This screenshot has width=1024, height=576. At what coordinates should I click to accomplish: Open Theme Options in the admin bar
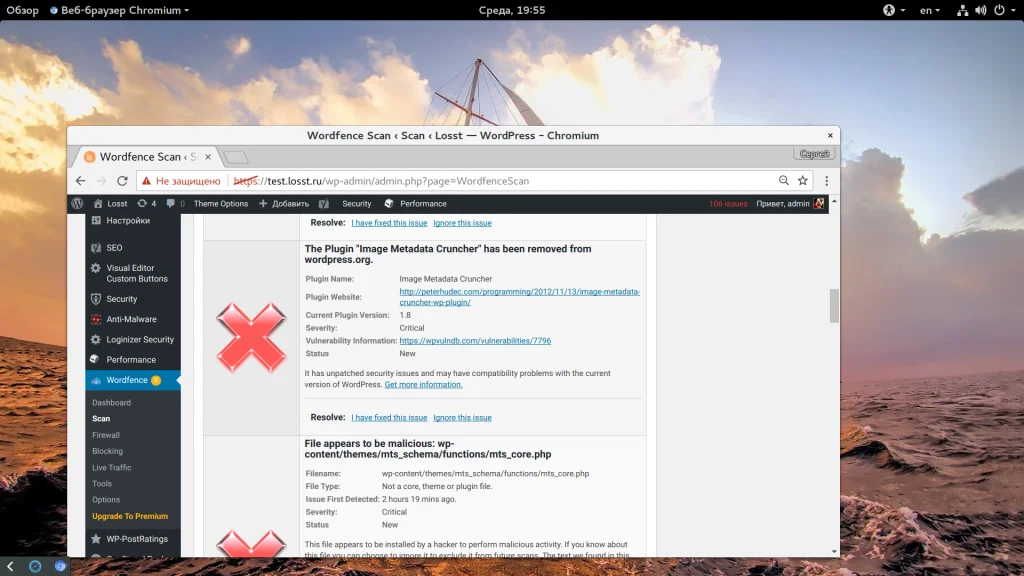(x=221, y=204)
